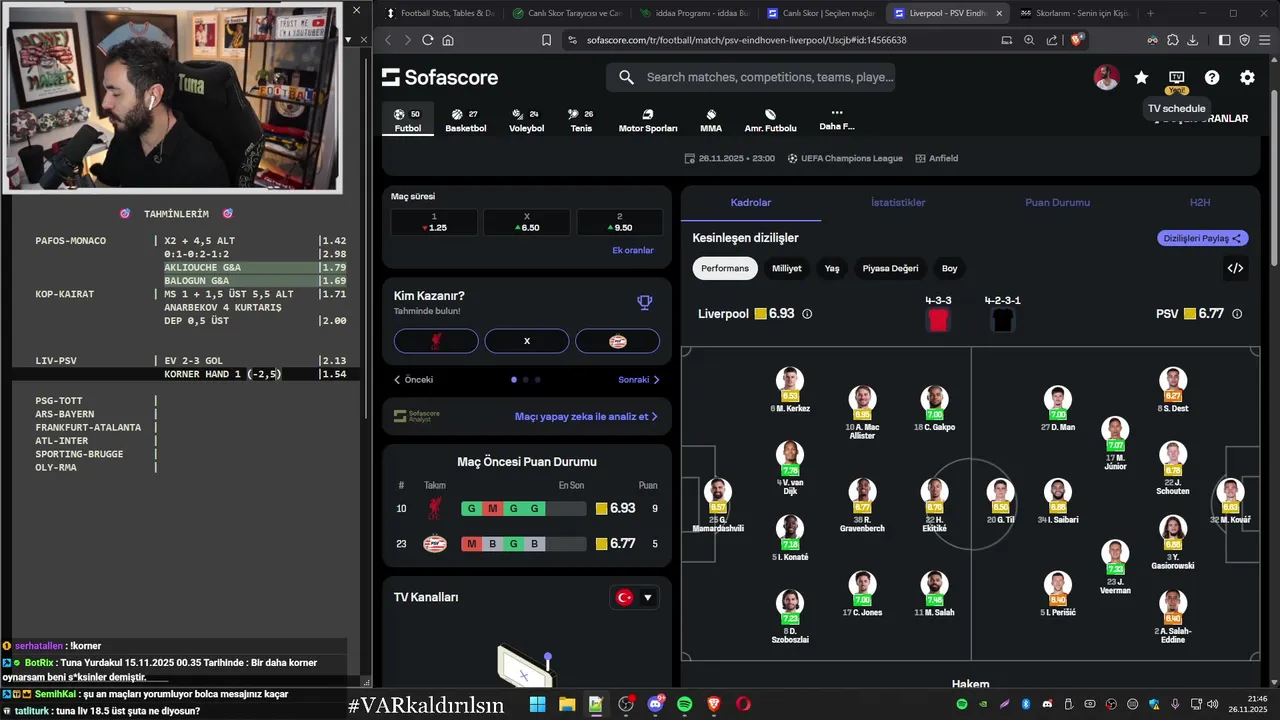Expand the Daha Fazla sports menu
Image resolution: width=1280 pixels, height=720 pixels.
point(837,119)
